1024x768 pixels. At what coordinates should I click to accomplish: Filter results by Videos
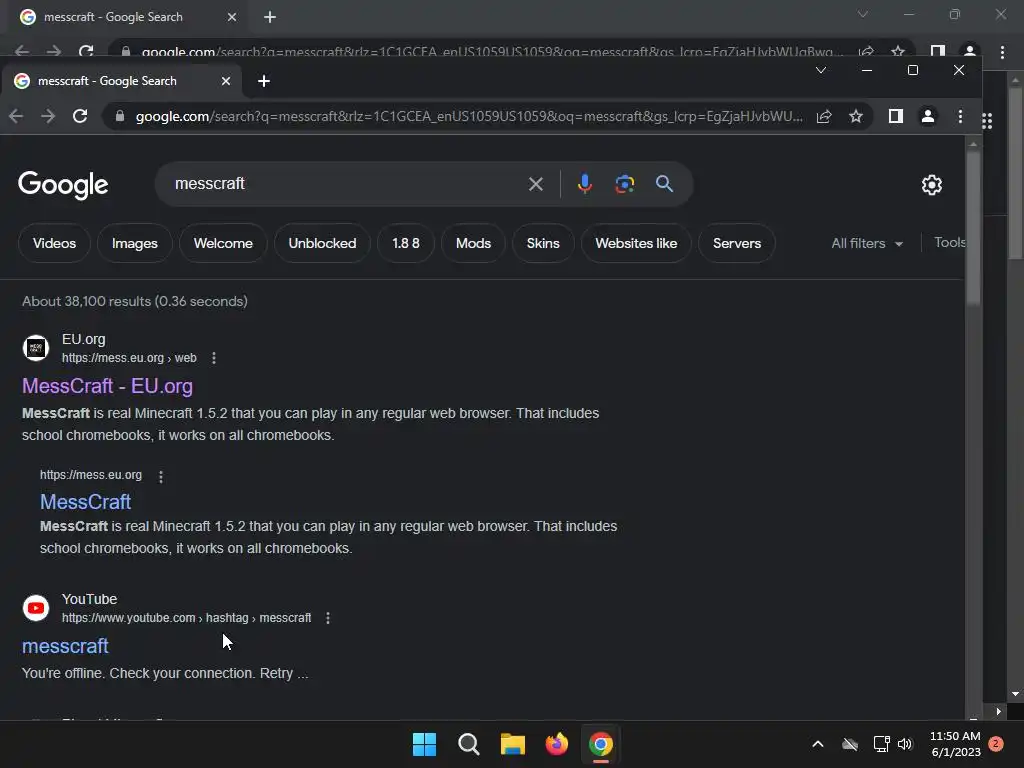[54, 243]
